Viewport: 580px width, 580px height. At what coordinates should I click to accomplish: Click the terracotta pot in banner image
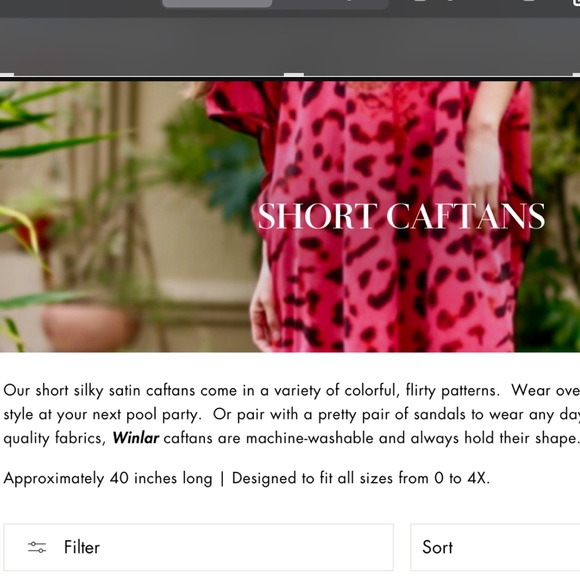[x=91, y=327]
